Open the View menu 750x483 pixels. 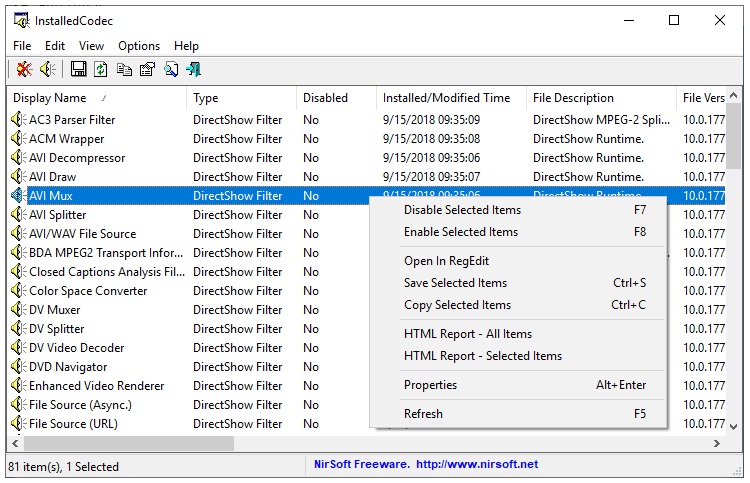[91, 46]
